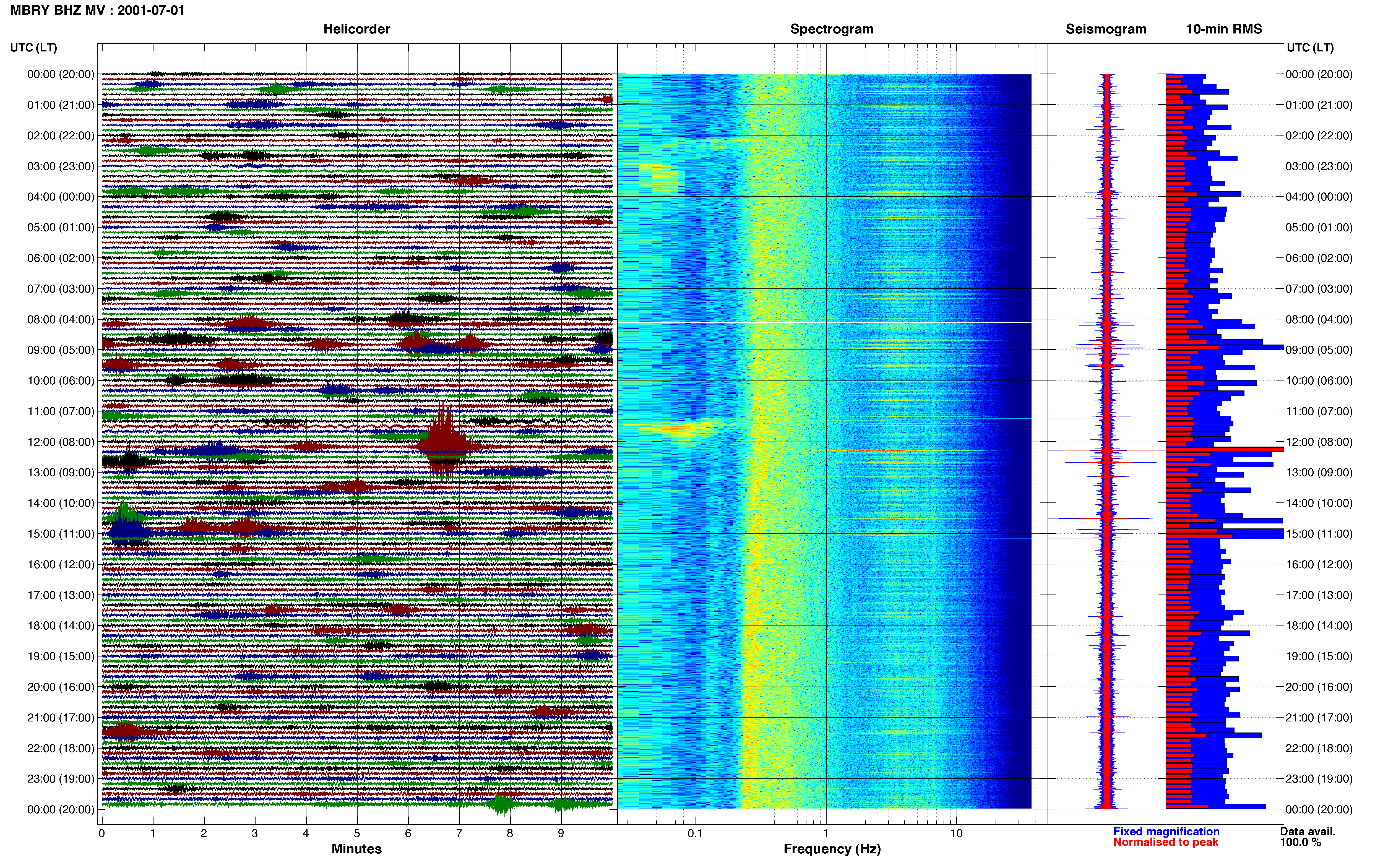This screenshot has width=1388, height=868.
Task: Click the 'Minutes' x-axis label
Action: pos(356,849)
